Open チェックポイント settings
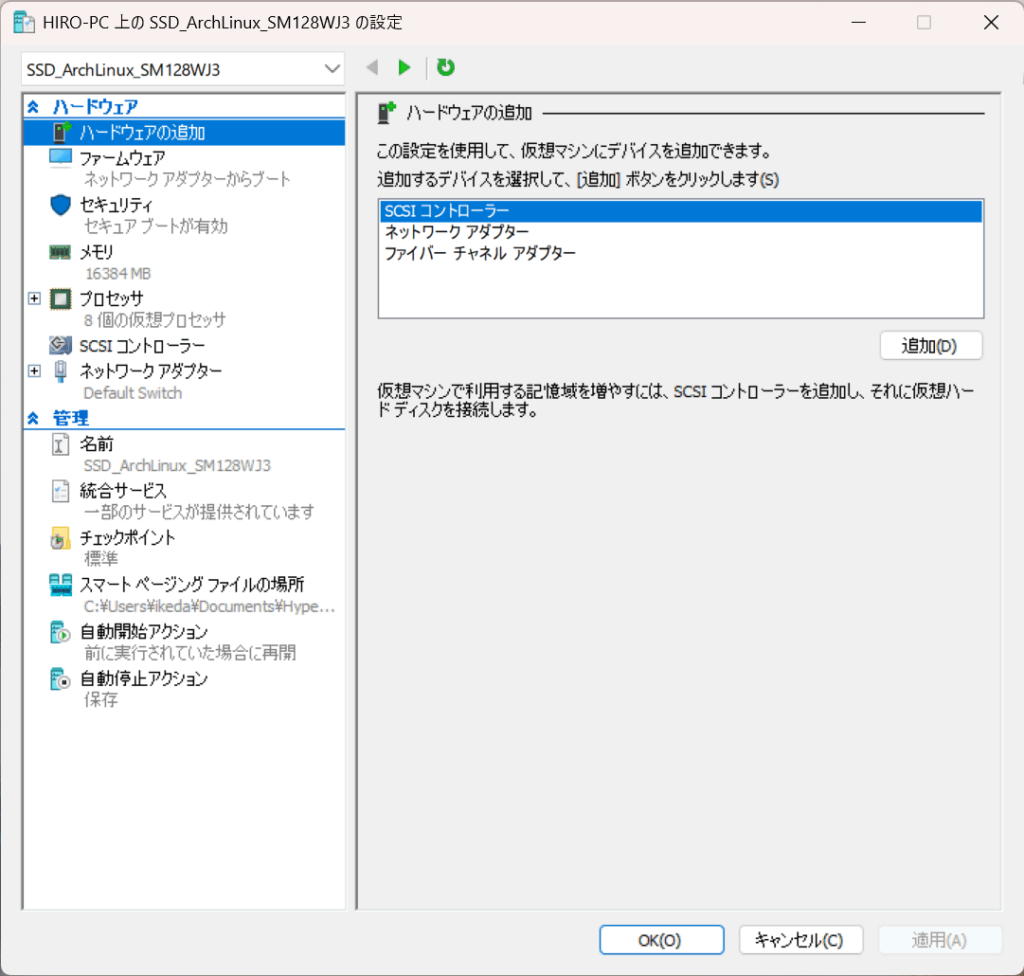Screen dimensions: 1024x976 pos(127,538)
